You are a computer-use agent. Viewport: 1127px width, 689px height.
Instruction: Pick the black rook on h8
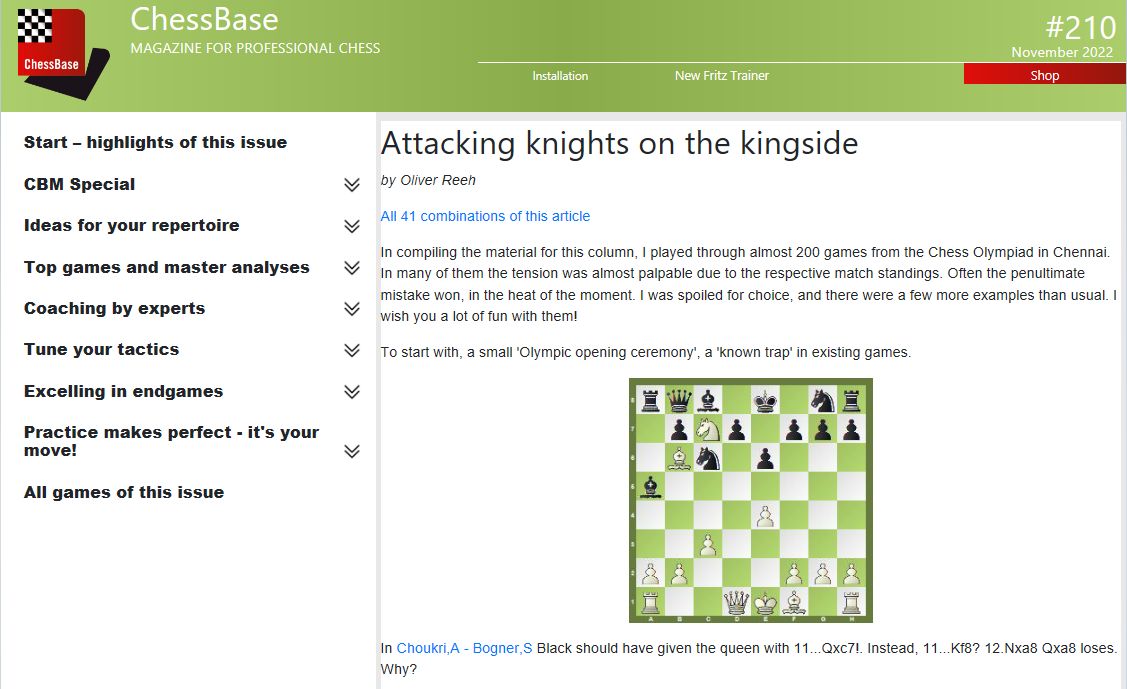[852, 400]
